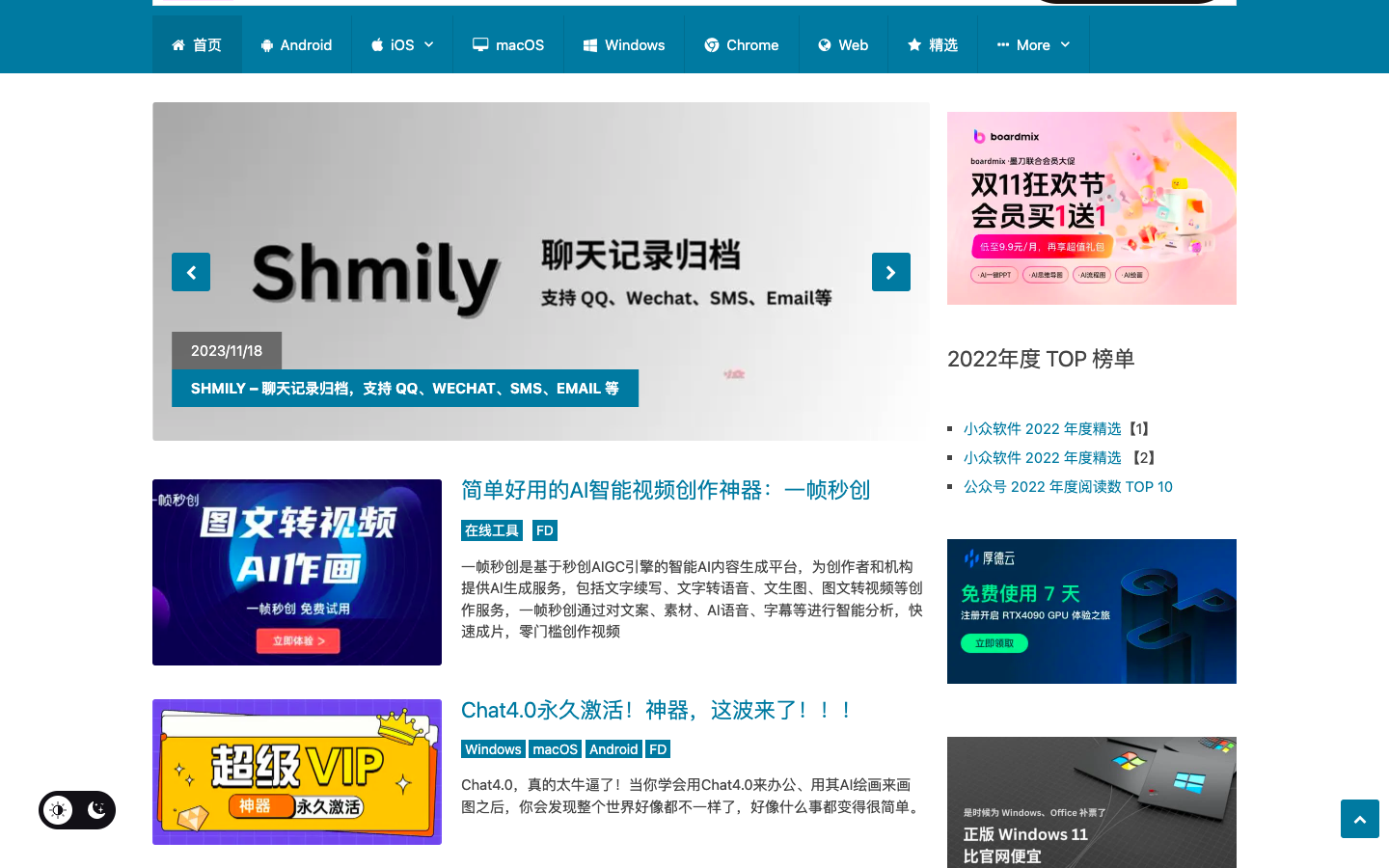
Task: Click the FD tag under 一帧秒创 article
Action: (545, 530)
